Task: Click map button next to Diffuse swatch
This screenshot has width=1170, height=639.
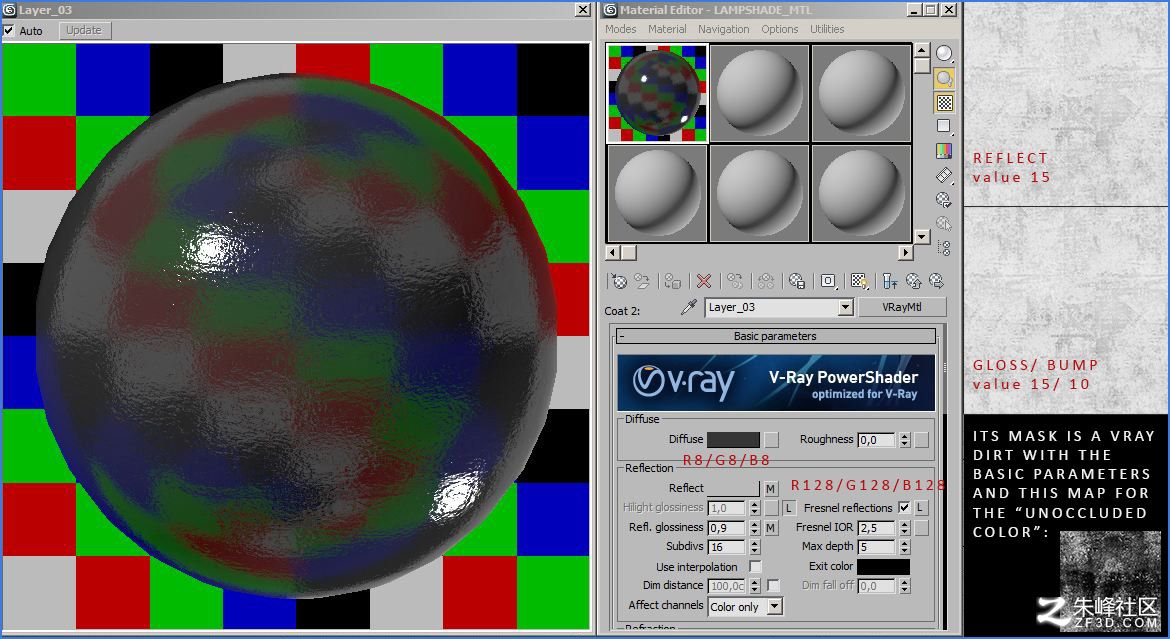Action: (772, 440)
